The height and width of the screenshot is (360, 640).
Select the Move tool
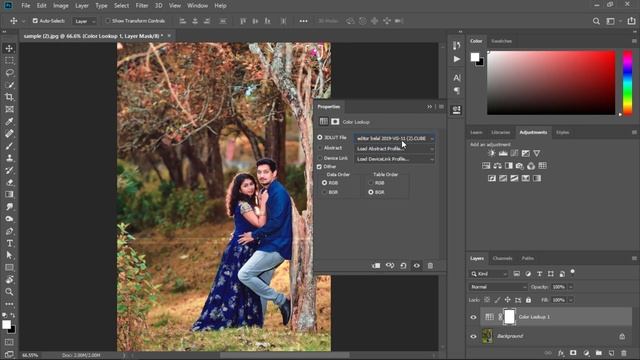(x=9, y=49)
